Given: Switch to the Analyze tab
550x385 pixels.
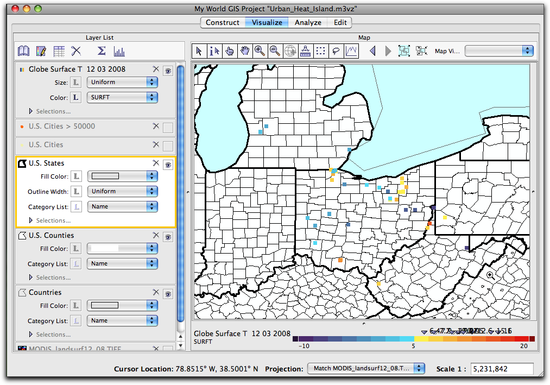Looking at the screenshot, I should point(308,22).
